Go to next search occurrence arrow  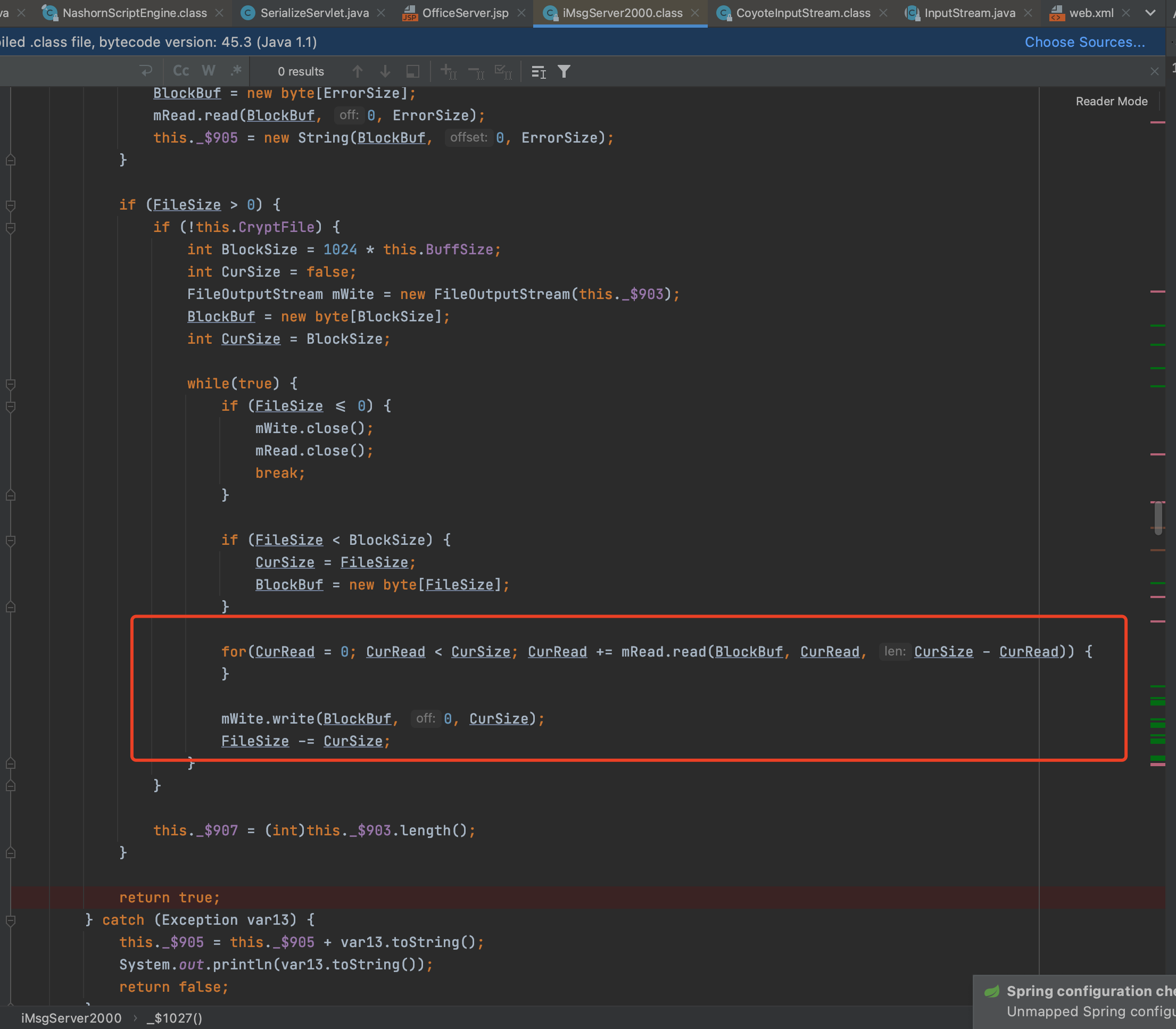(385, 71)
